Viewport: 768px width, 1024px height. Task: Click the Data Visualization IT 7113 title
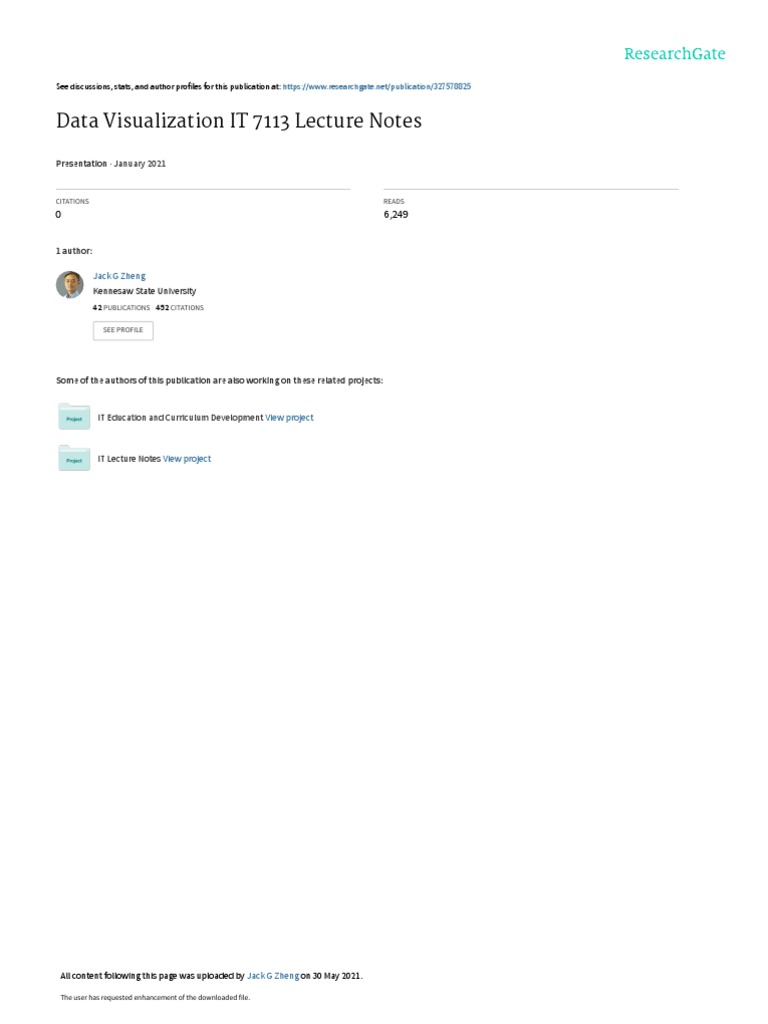pyautogui.click(x=239, y=120)
